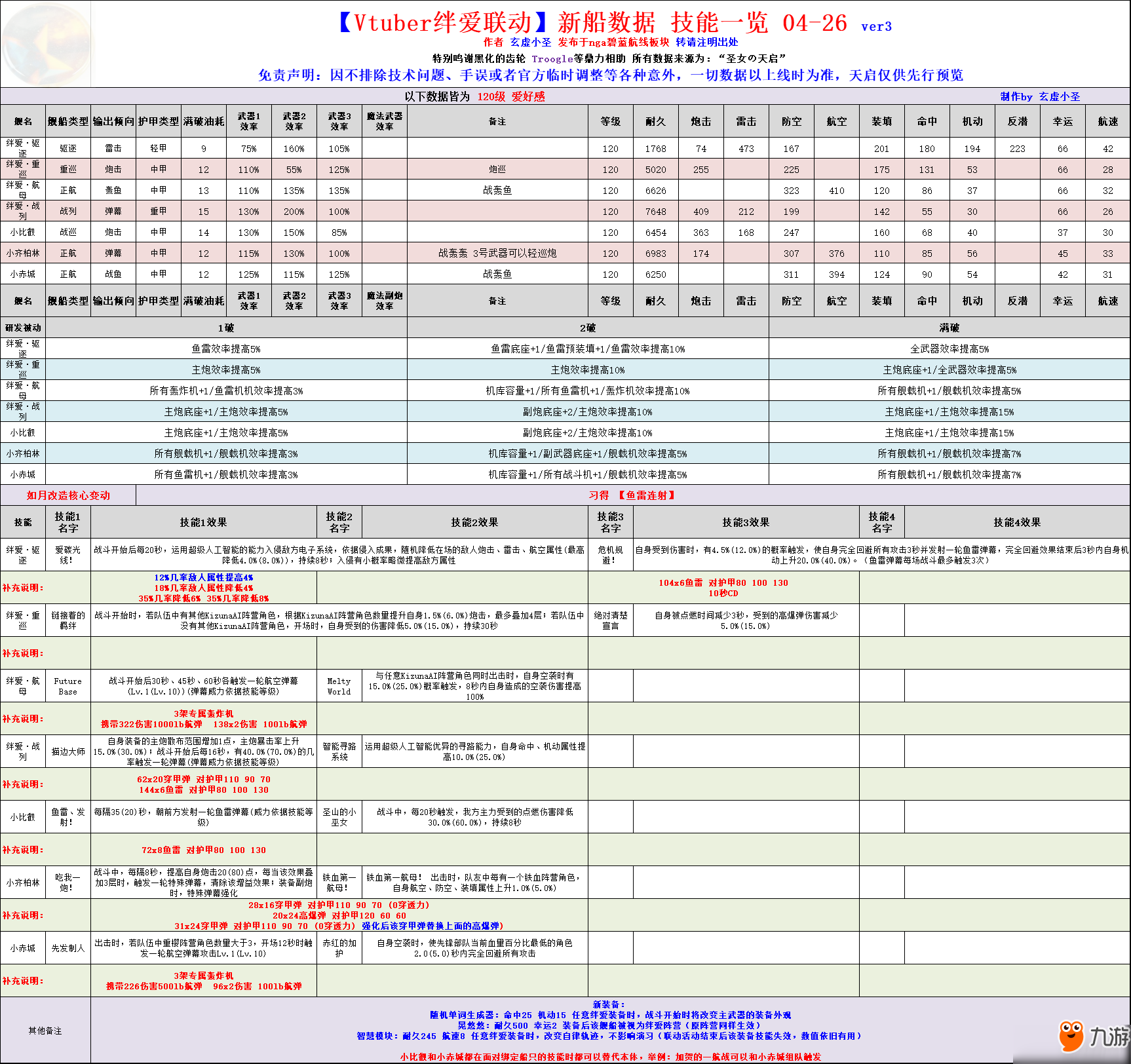Click durability value '6454'

click(x=655, y=233)
